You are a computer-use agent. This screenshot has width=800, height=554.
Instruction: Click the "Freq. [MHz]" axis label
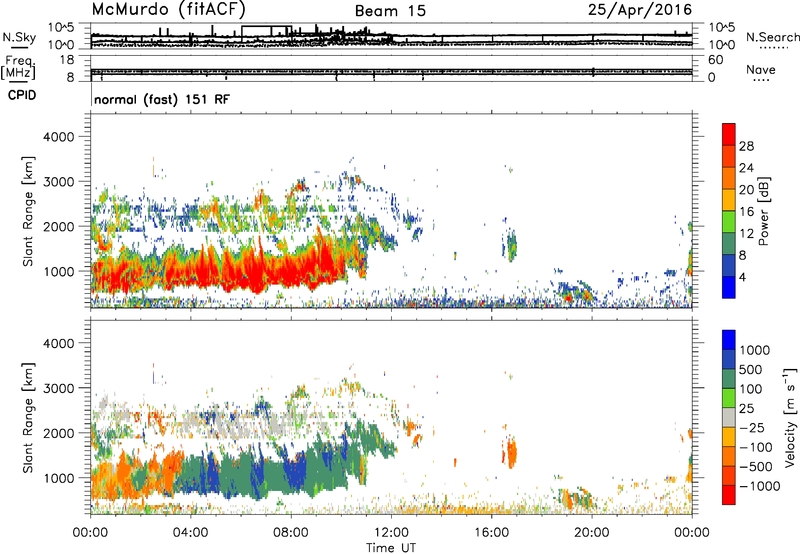18,68
